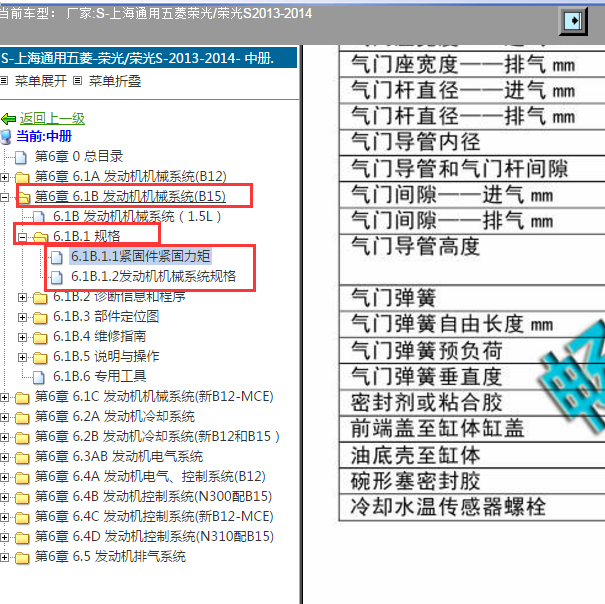Screen dimensions: 605x604
Task: Click the computer icon beside 当前:中册
Action: click(x=6, y=137)
